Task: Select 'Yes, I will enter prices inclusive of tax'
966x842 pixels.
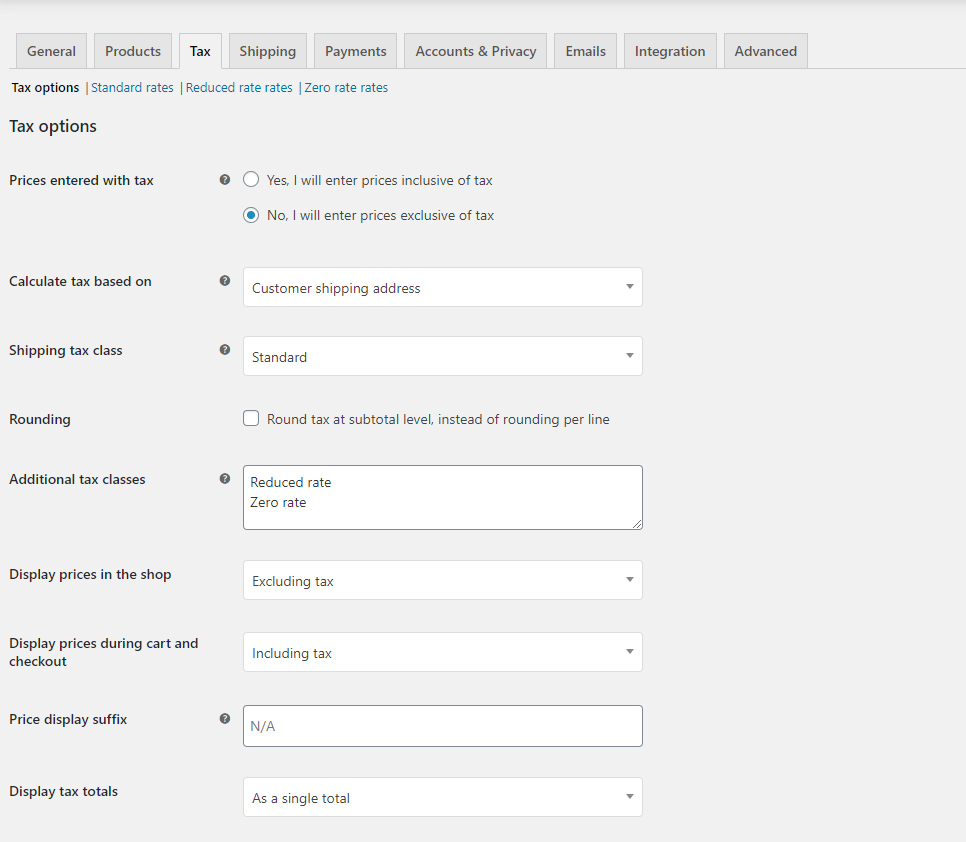Action: pyautogui.click(x=251, y=180)
